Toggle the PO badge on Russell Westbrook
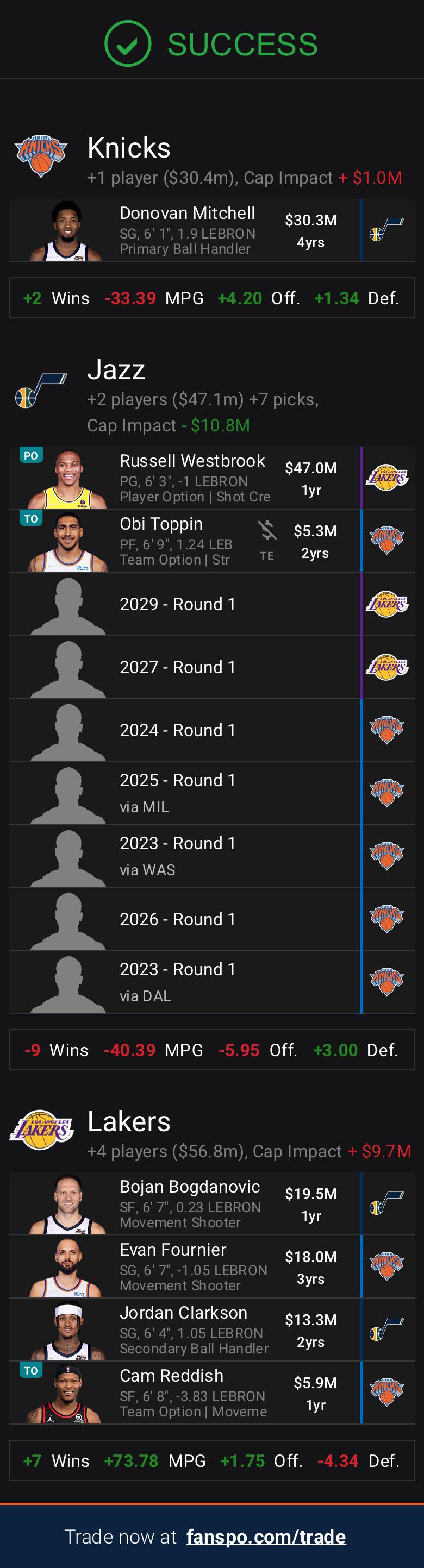 [x=31, y=454]
